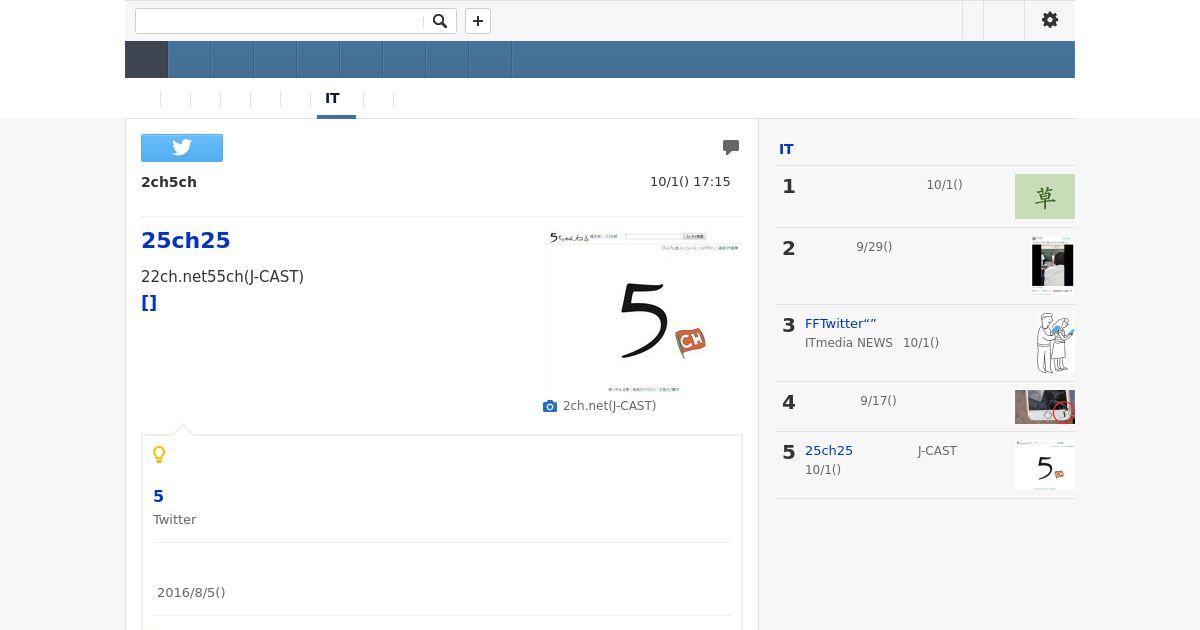Click the blue [] link below summary
The image size is (1200, 630).
tap(149, 303)
